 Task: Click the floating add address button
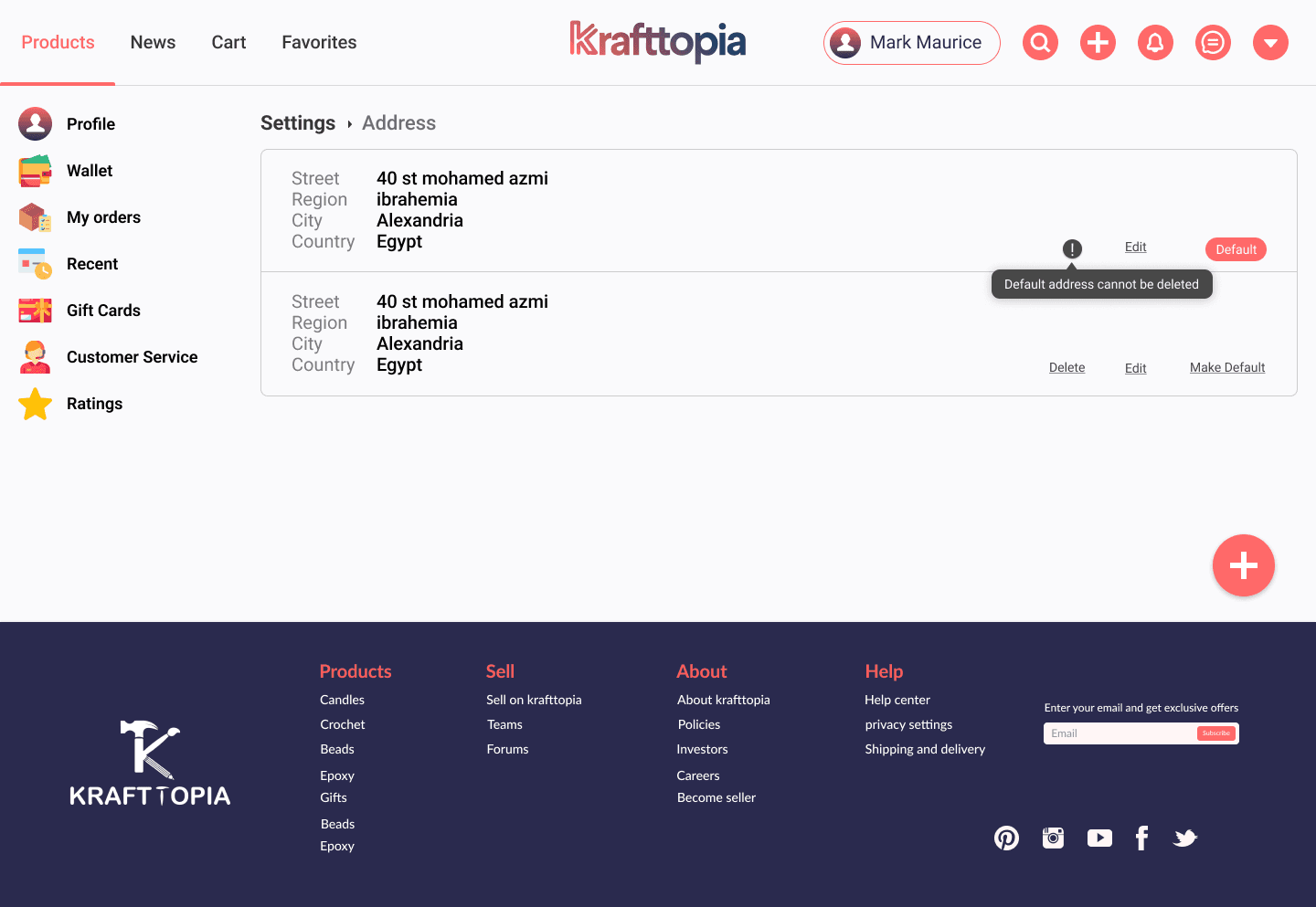(1243, 565)
